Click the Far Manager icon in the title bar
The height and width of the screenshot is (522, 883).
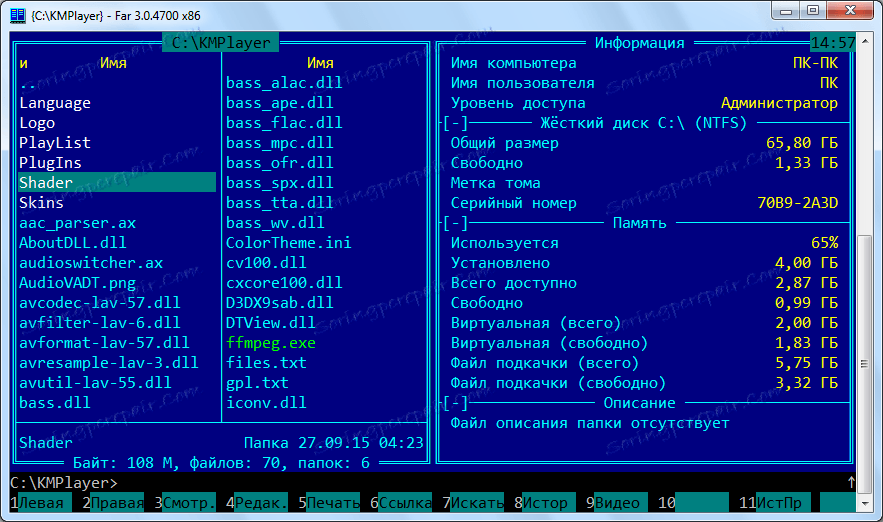pos(18,15)
